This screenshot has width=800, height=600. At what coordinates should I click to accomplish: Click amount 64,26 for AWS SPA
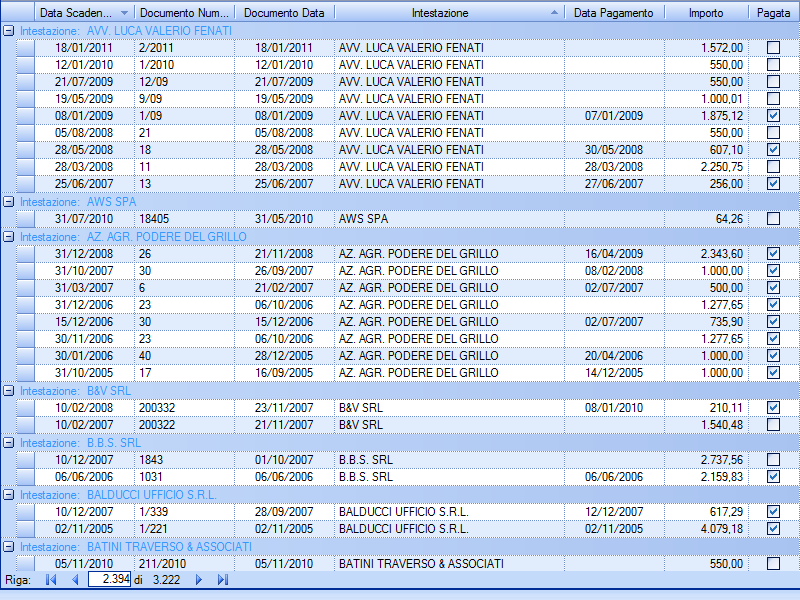pos(706,219)
